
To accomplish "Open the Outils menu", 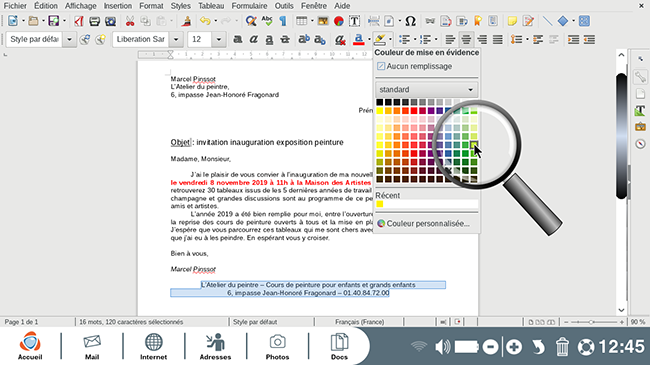I will click(284, 6).
